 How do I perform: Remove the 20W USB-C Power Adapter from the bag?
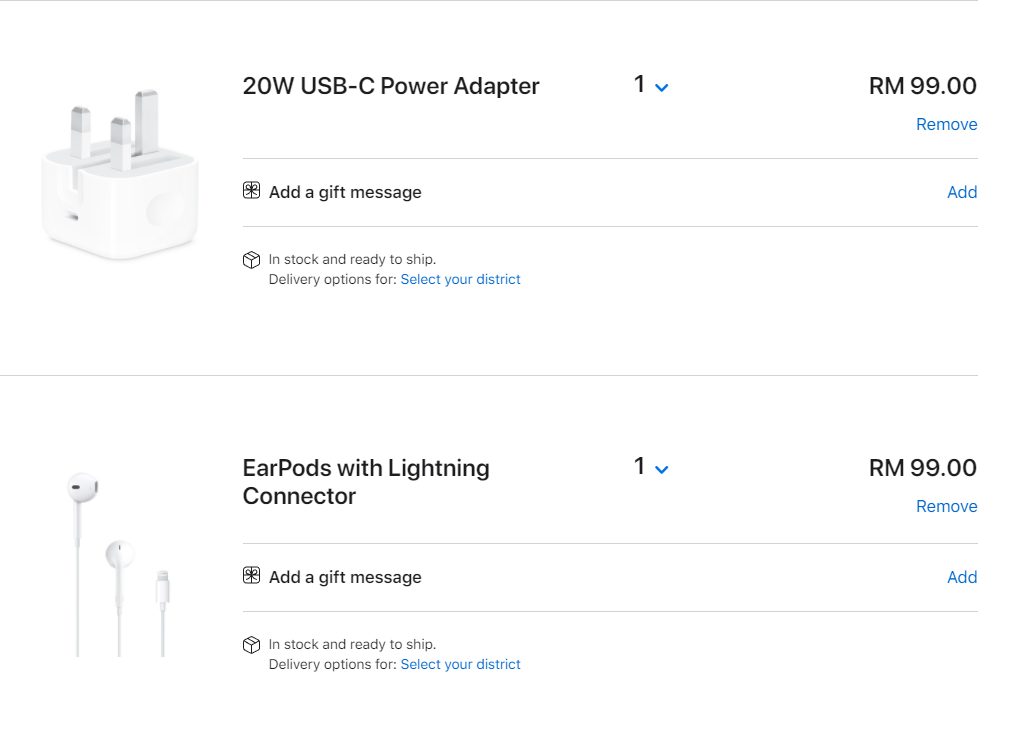pyautogui.click(x=946, y=124)
